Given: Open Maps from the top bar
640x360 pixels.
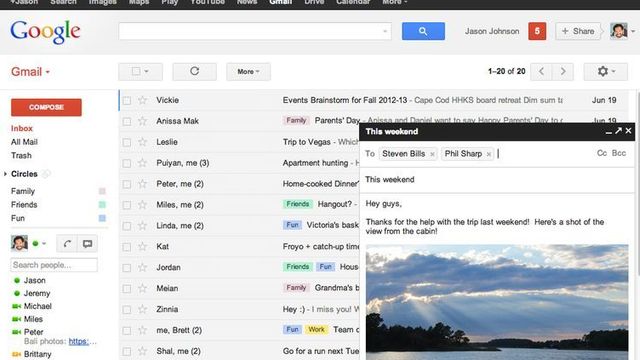Looking at the screenshot, I should pos(139,2).
